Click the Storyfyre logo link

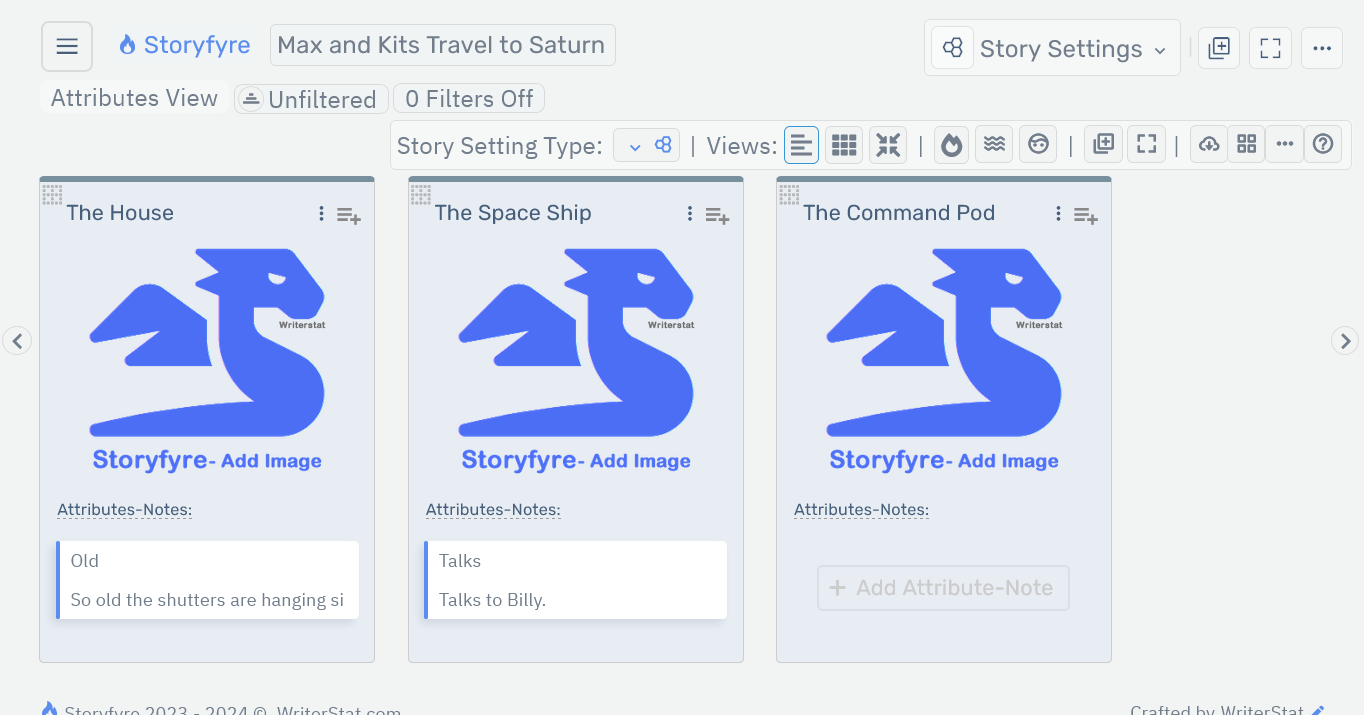[x=184, y=44]
